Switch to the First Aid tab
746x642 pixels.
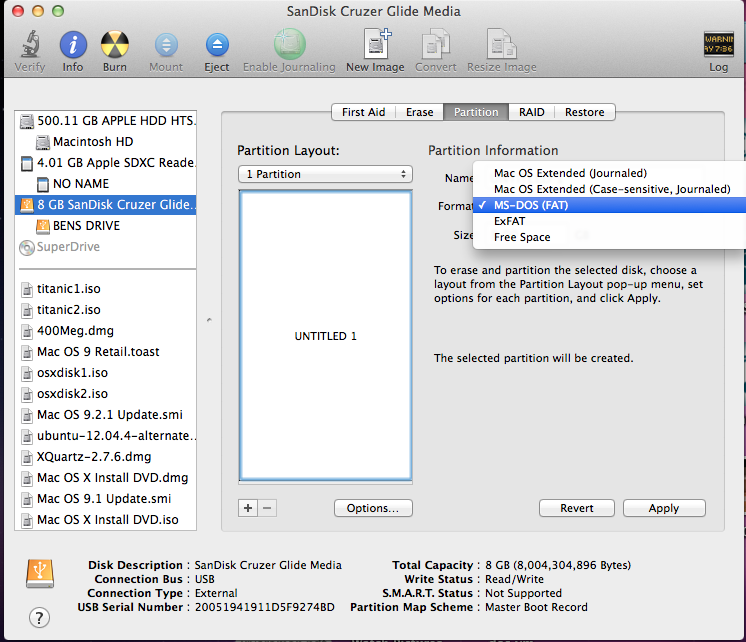[363, 112]
